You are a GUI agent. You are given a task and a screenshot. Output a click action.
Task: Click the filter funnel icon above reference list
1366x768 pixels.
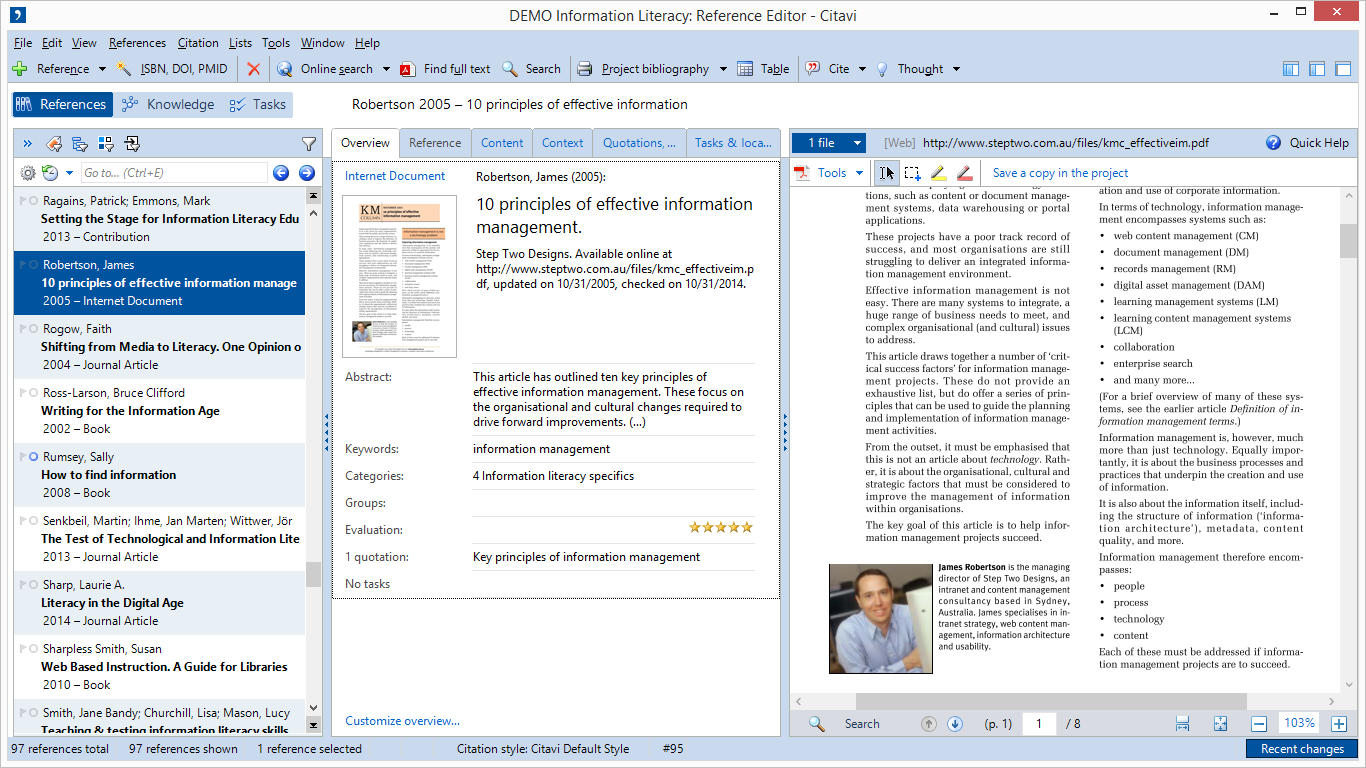point(309,144)
